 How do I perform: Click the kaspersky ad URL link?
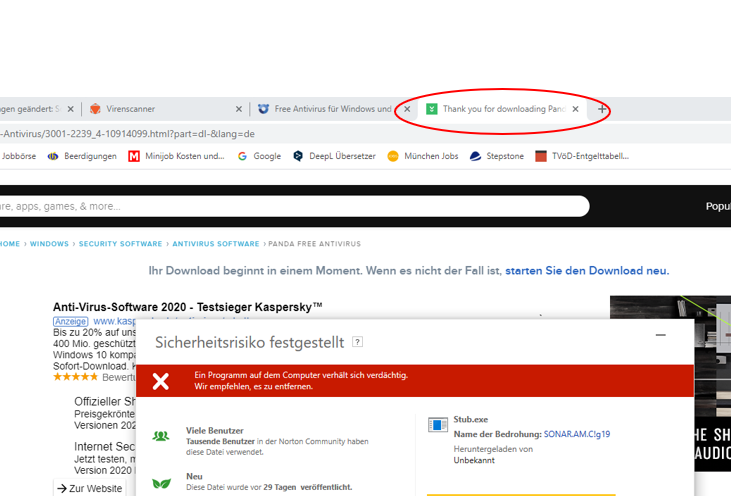click(114, 321)
